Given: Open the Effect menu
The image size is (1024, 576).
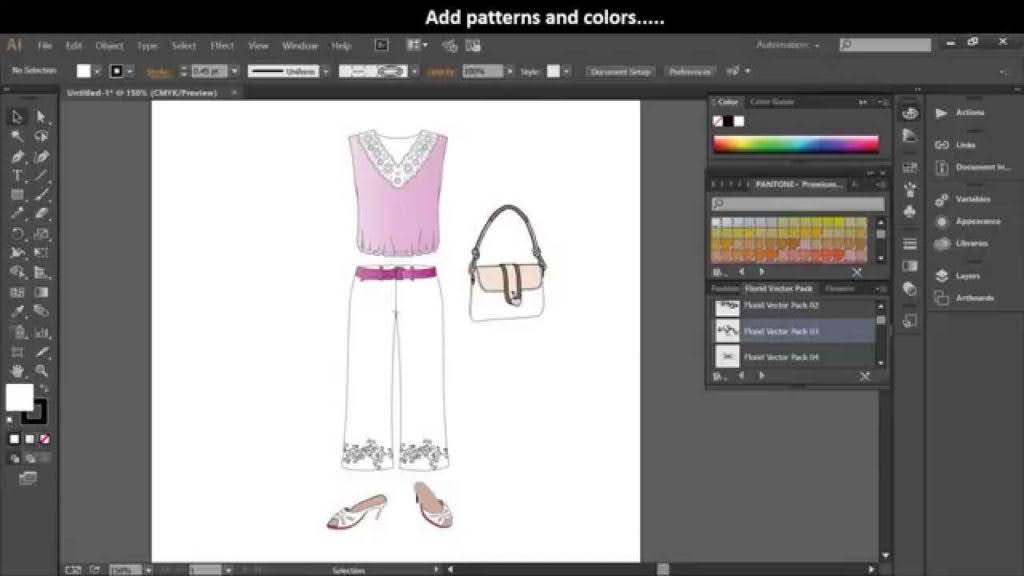Looking at the screenshot, I should pyautogui.click(x=222, y=45).
